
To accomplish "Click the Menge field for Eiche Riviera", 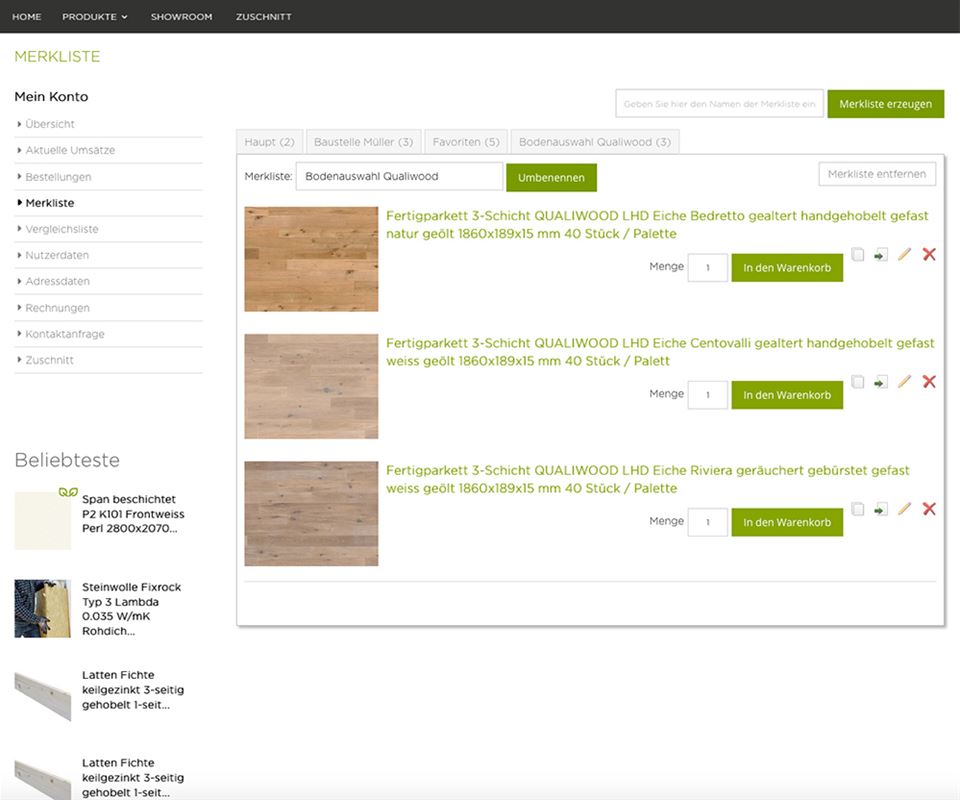I will click(x=708, y=522).
